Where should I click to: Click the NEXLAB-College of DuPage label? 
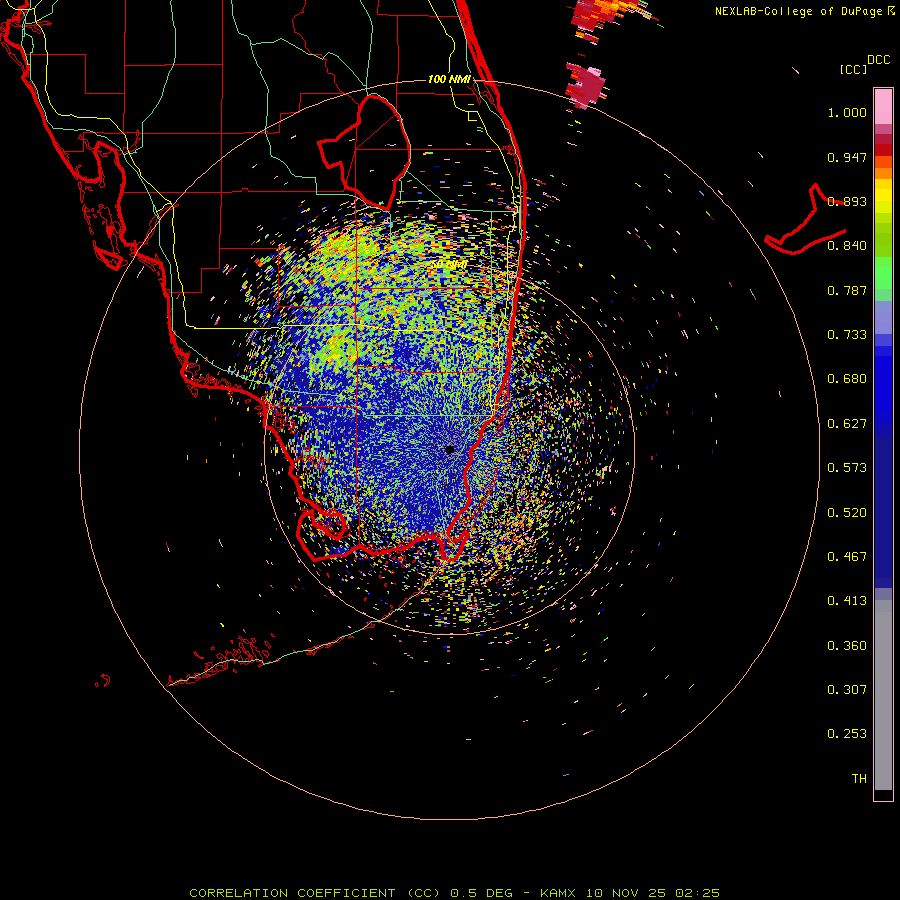(801, 11)
